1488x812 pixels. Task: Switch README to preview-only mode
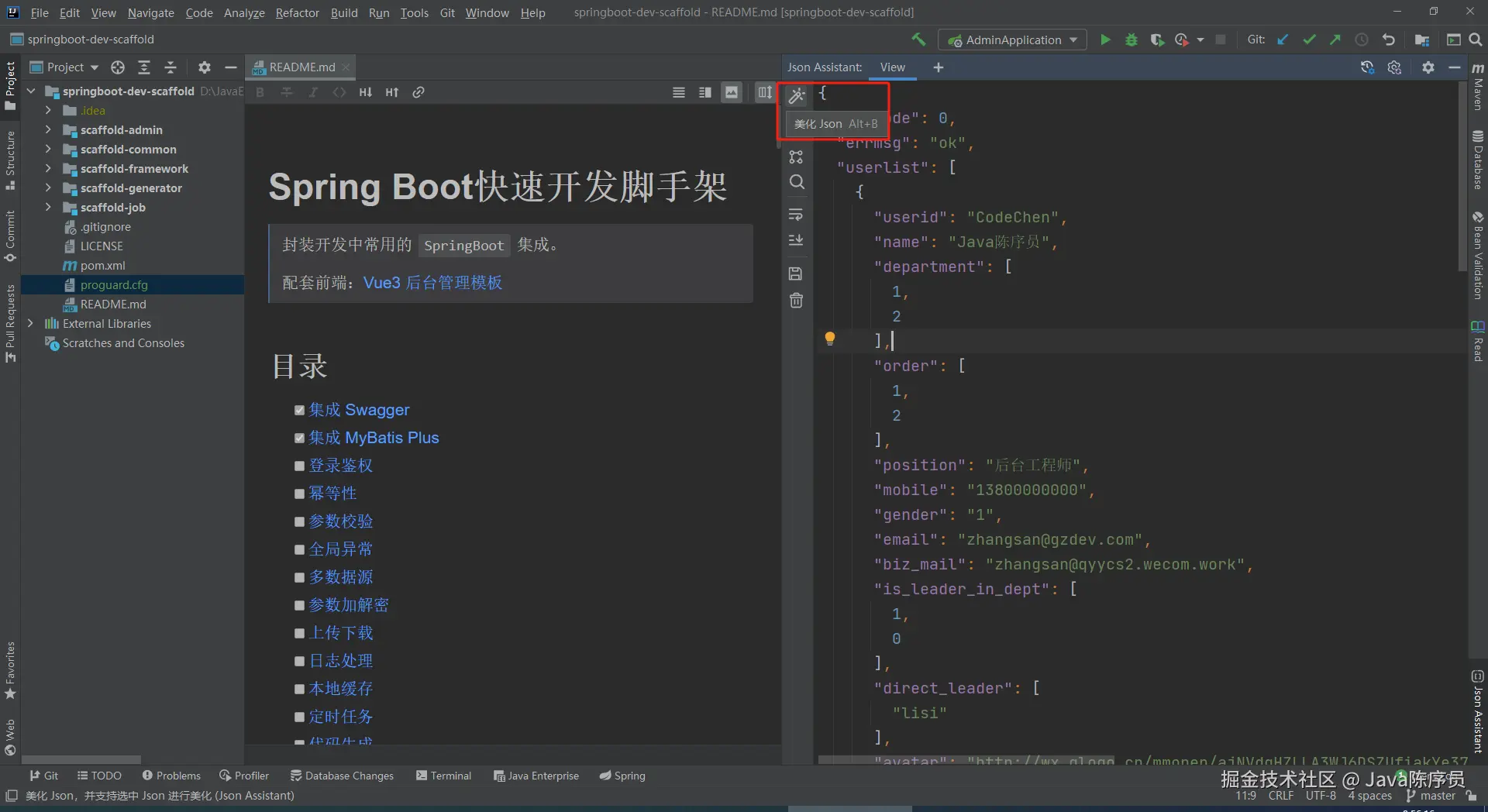tap(732, 92)
